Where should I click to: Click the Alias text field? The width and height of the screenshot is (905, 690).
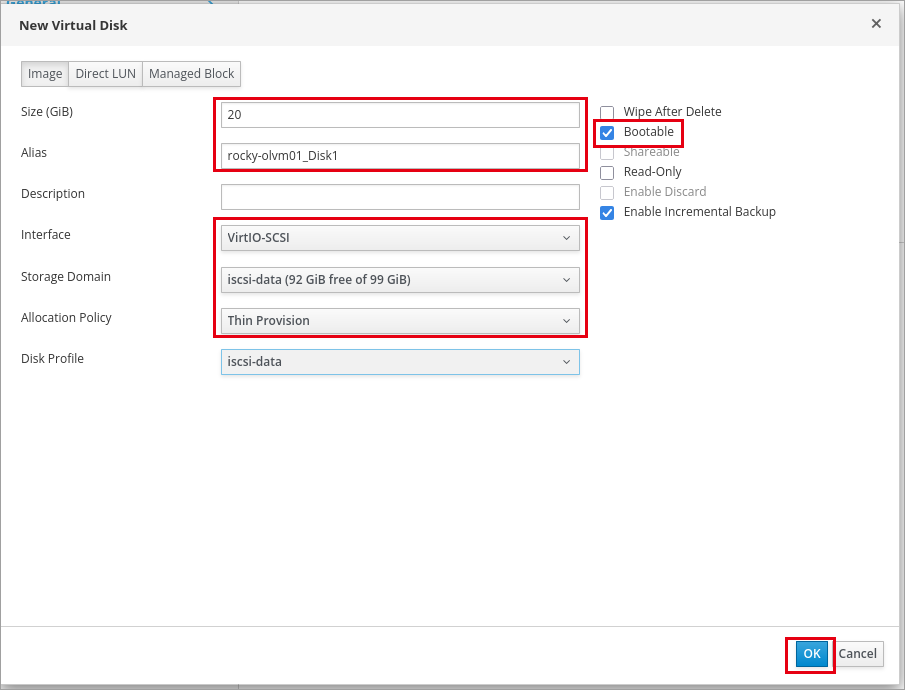400,156
